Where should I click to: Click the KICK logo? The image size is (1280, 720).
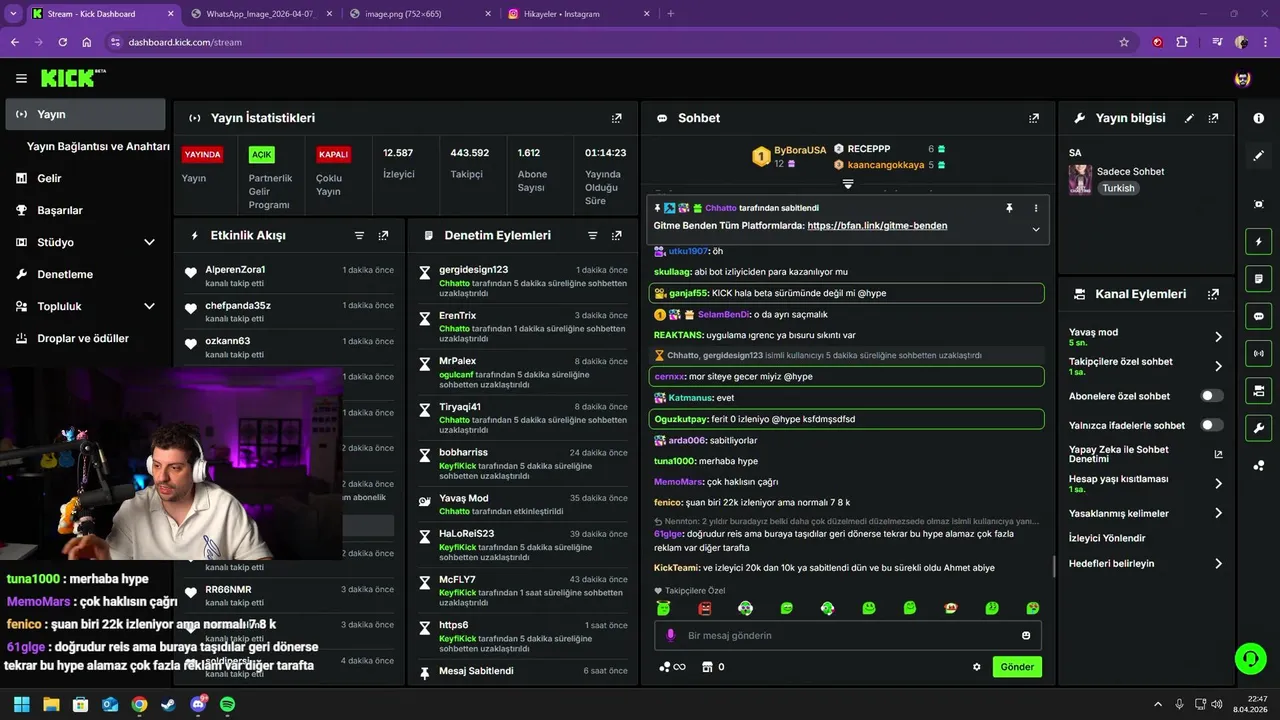73,78
